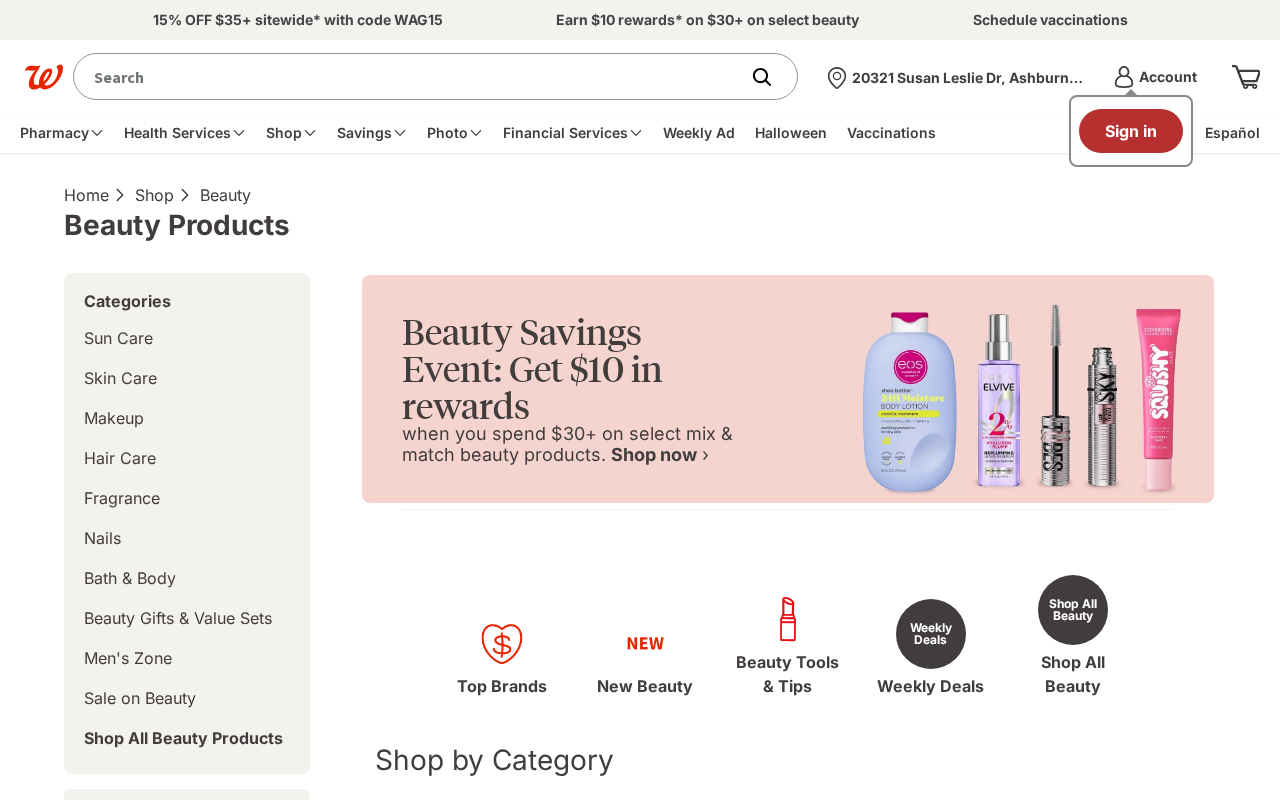
Task: Select Men's Zone category
Action: coord(128,658)
